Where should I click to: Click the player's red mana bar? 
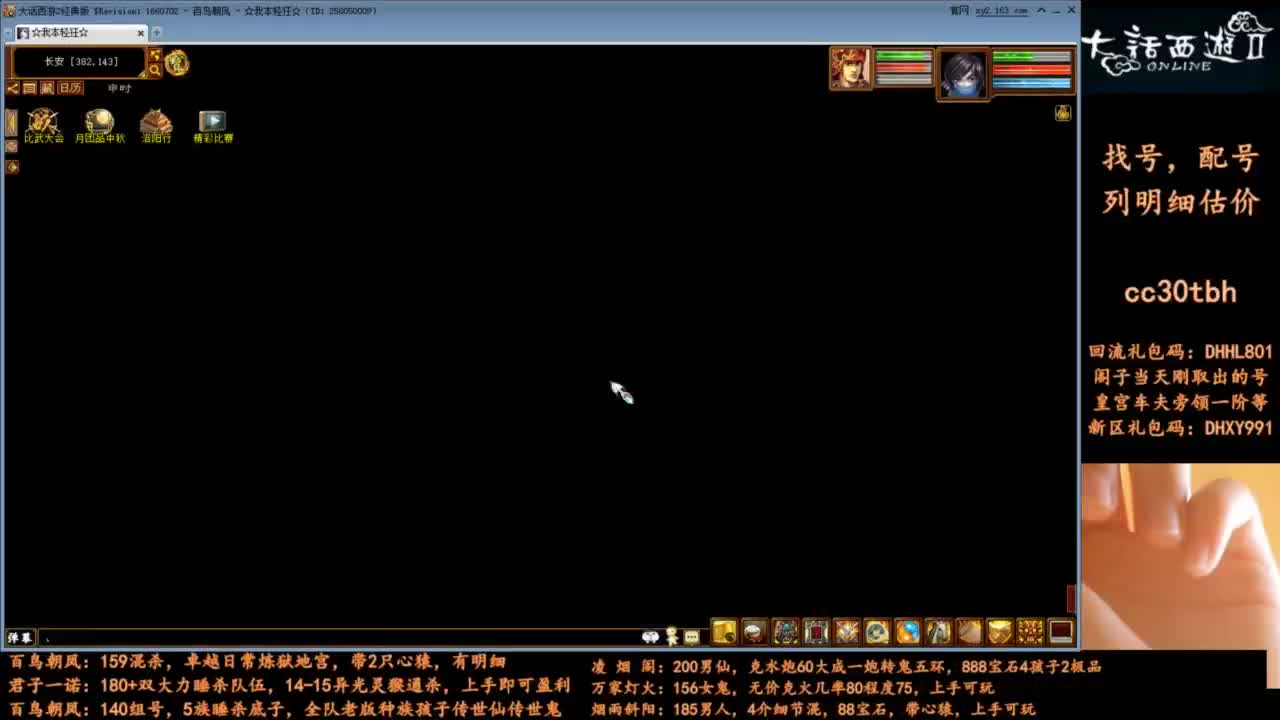click(1031, 71)
